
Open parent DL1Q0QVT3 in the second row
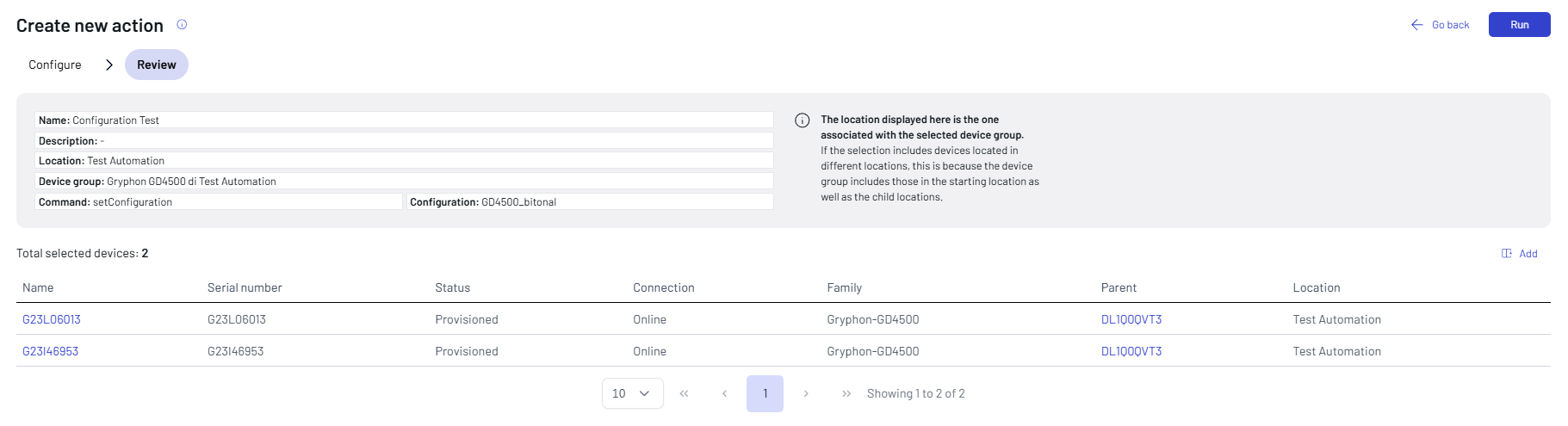click(1131, 351)
